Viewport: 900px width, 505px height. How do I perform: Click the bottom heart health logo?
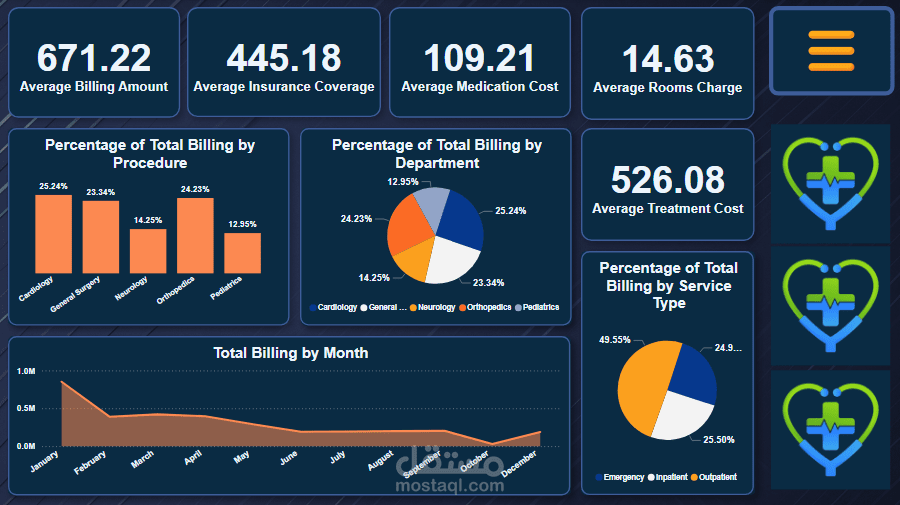(x=831, y=430)
